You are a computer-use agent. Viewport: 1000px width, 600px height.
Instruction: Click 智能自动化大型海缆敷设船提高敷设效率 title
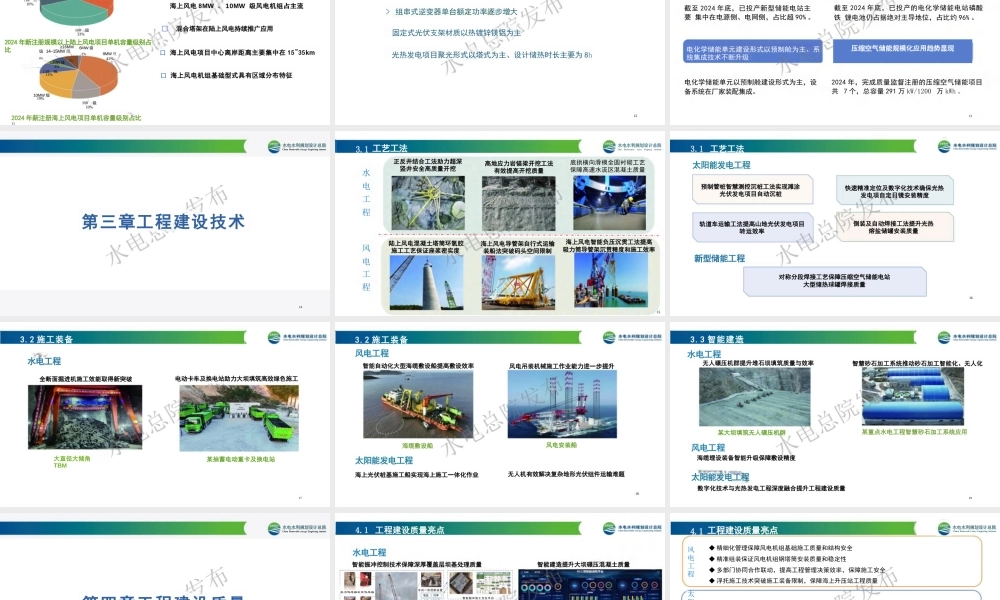[418, 366]
